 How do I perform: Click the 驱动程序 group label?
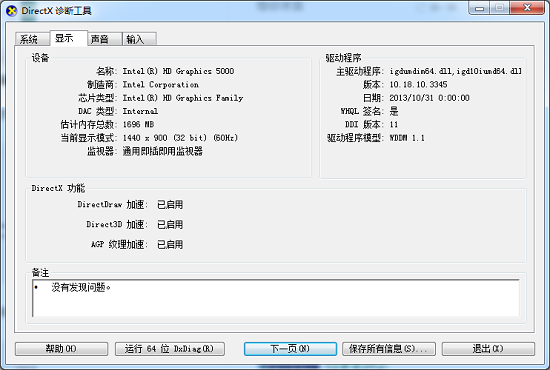[x=343, y=58]
